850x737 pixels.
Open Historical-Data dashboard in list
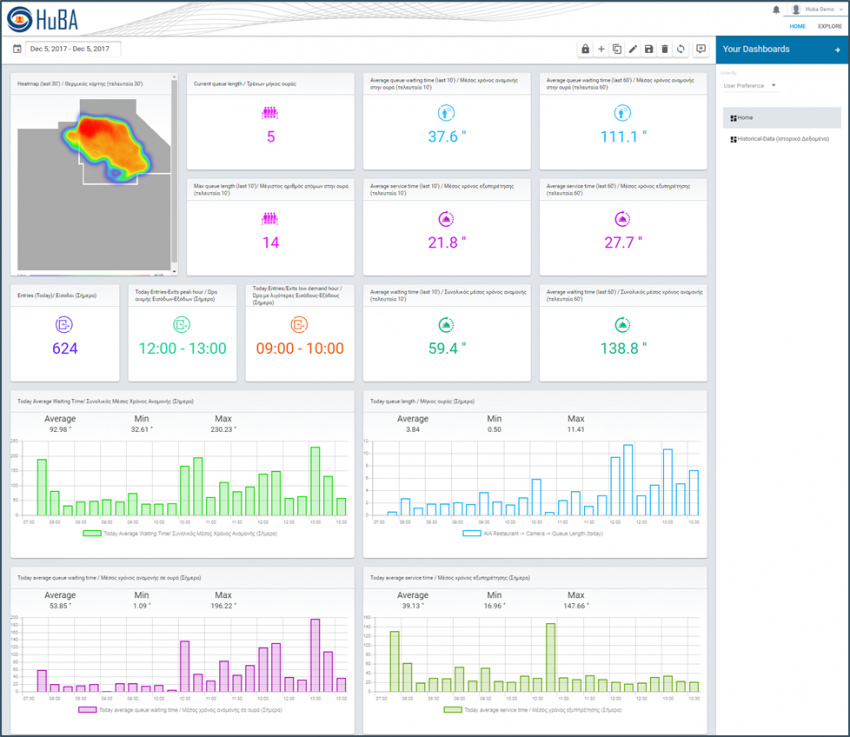click(x=781, y=139)
